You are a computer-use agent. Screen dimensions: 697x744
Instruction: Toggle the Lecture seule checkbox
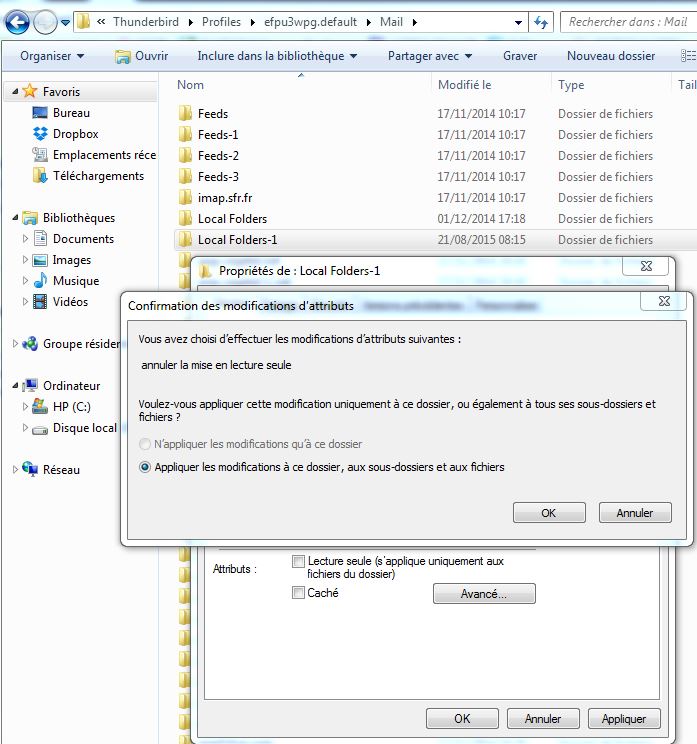298,562
